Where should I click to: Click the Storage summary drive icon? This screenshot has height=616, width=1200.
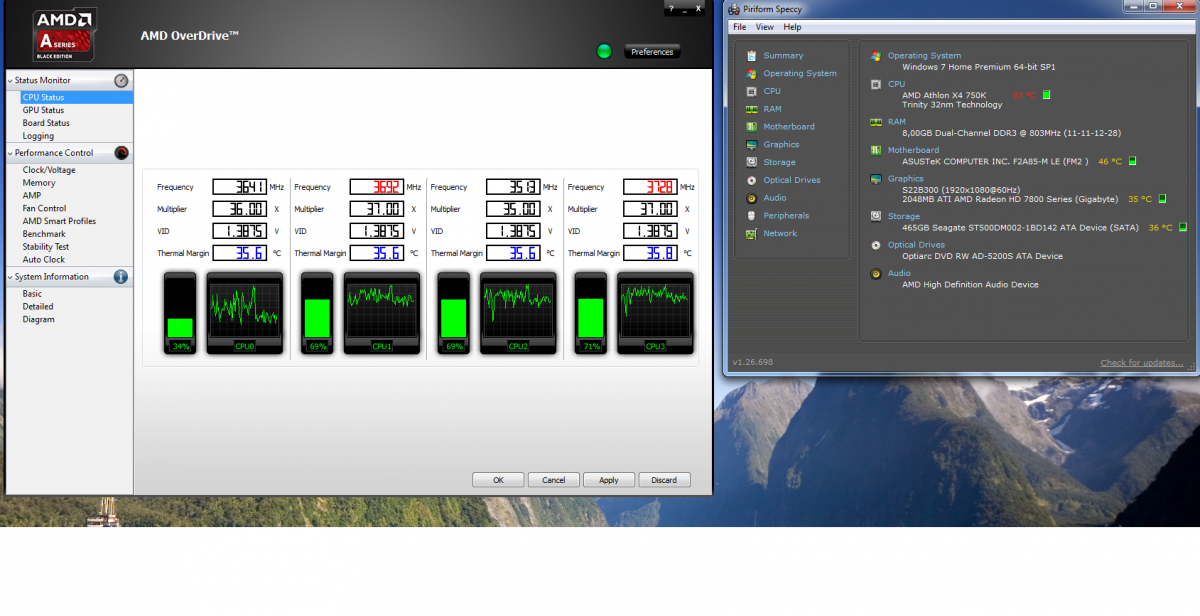click(876, 216)
